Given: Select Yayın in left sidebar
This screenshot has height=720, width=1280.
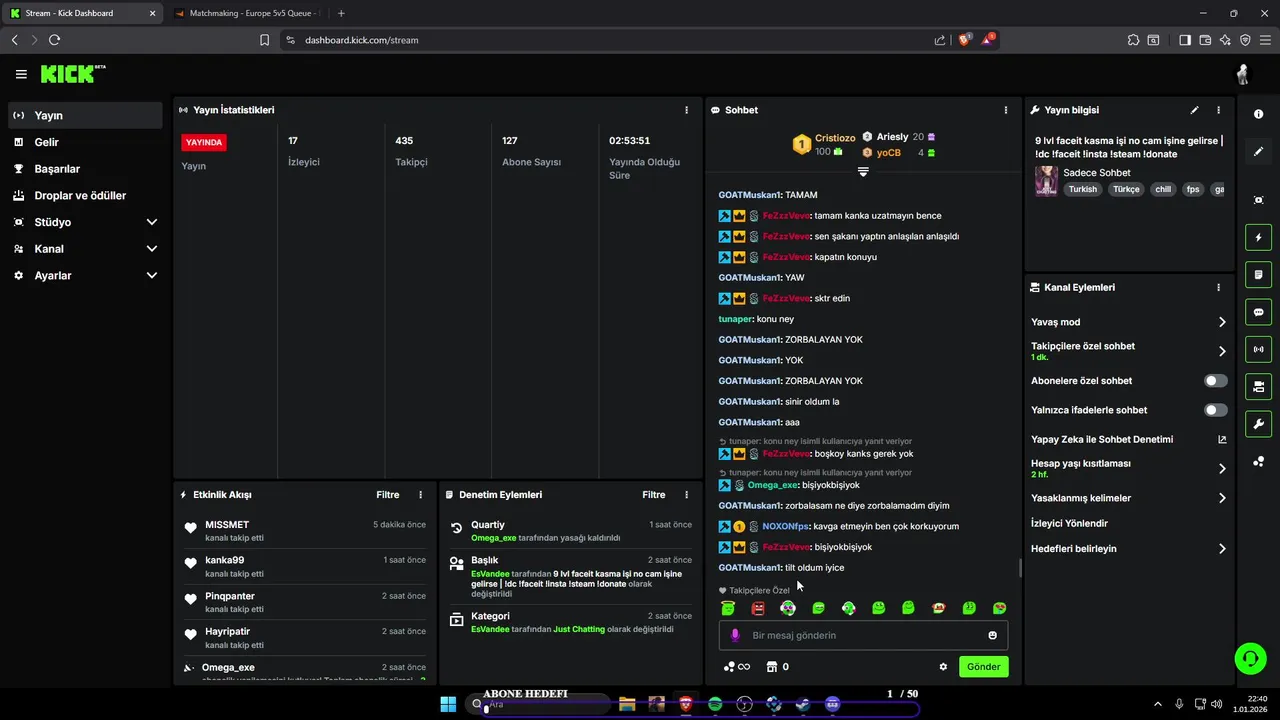Looking at the screenshot, I should [85, 115].
